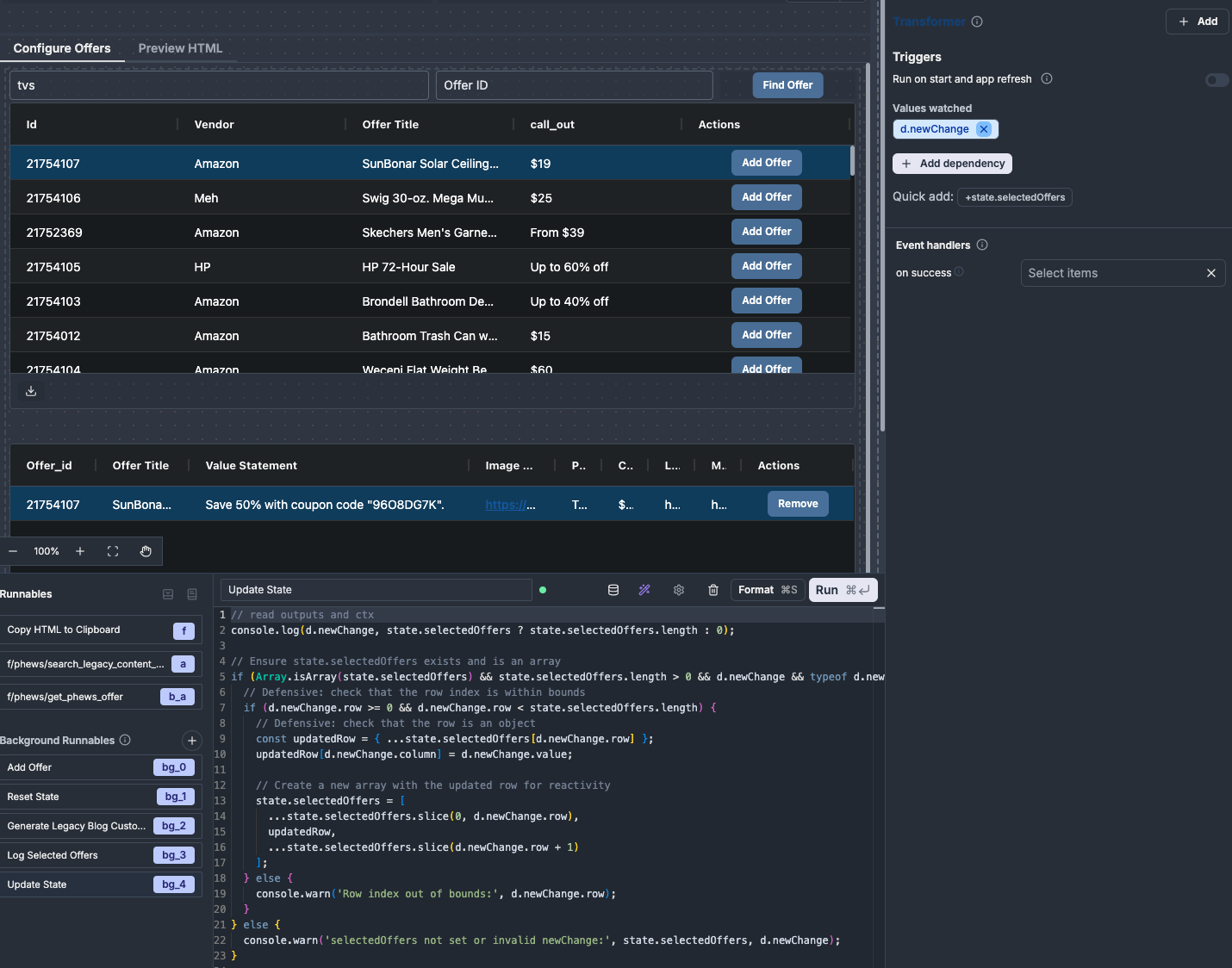
Task: Select the hand pan tool
Action: [146, 551]
